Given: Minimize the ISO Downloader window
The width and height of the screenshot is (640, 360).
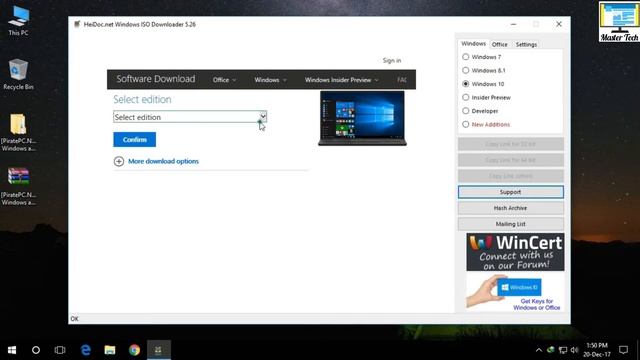Looking at the screenshot, I should pos(513,24).
